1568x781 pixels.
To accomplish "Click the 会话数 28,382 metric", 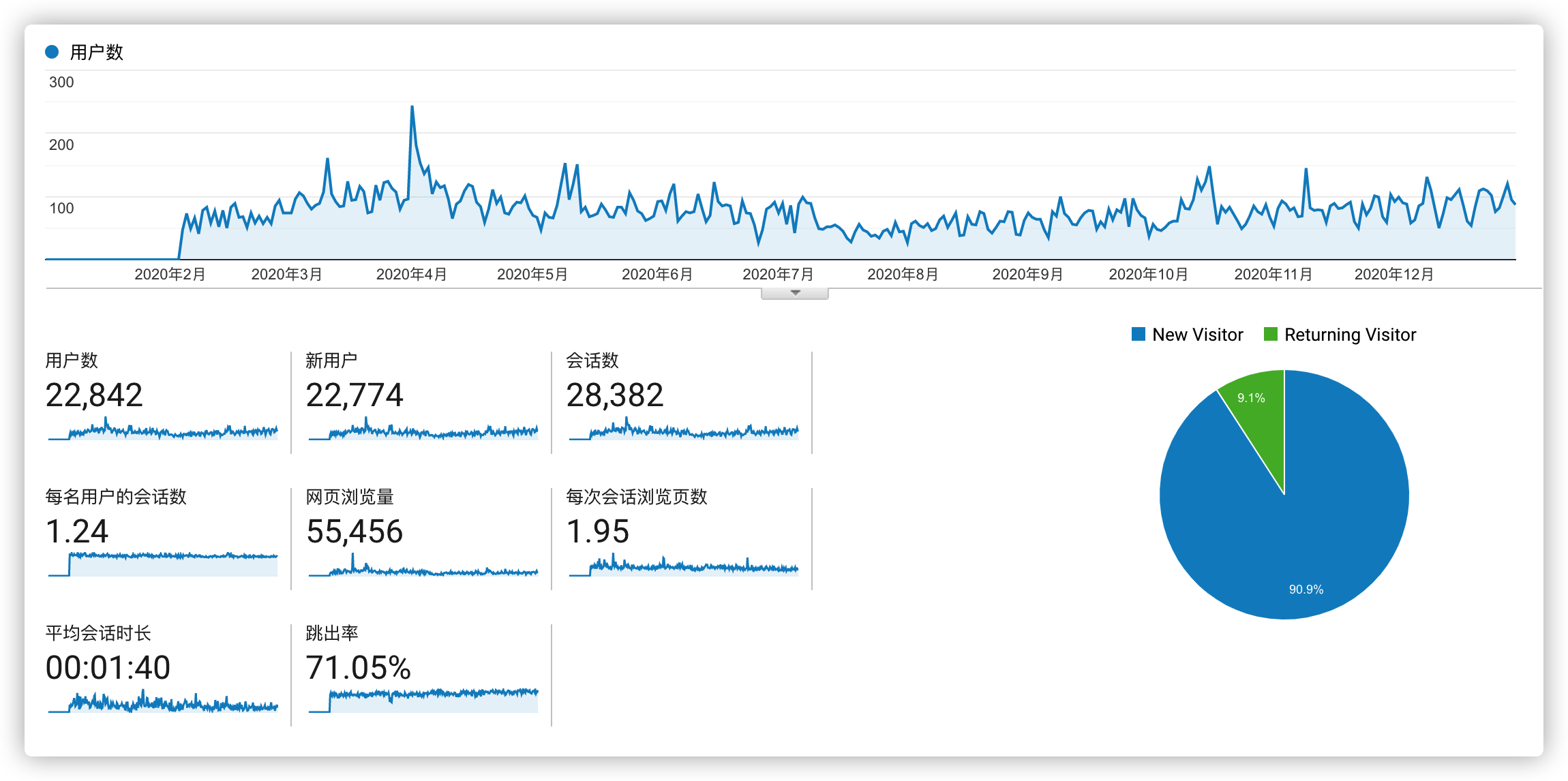I will pos(614,395).
